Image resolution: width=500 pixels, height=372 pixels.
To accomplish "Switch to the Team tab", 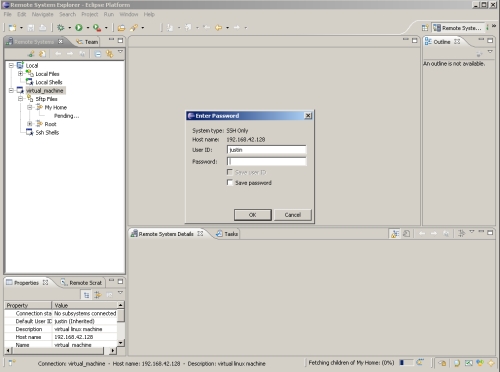I will coord(87,42).
